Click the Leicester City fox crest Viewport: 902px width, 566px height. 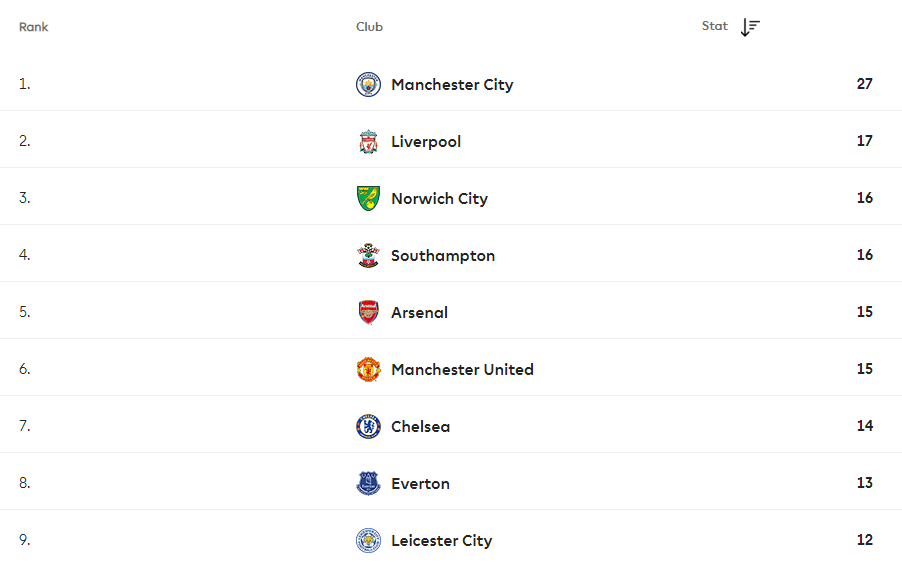(368, 540)
